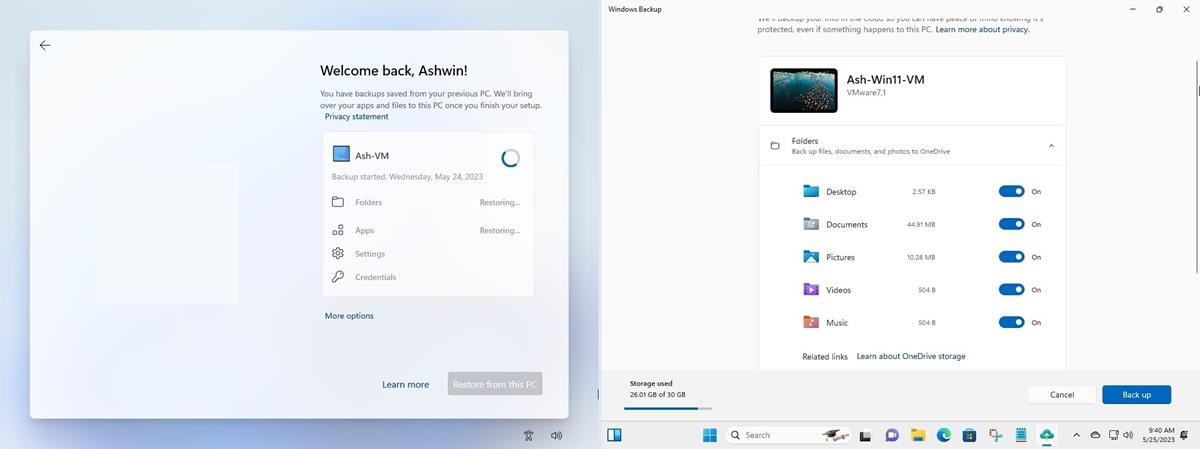Turn off Pictures folder backup toggle

tap(1011, 257)
